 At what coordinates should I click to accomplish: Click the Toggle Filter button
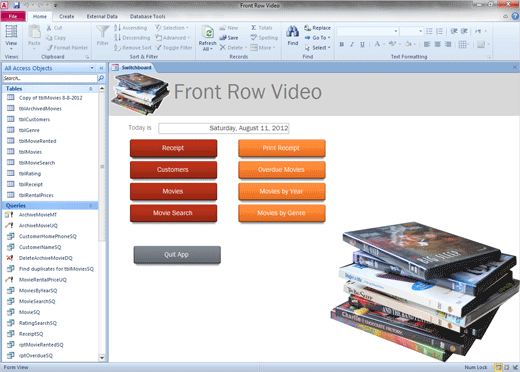(174, 48)
